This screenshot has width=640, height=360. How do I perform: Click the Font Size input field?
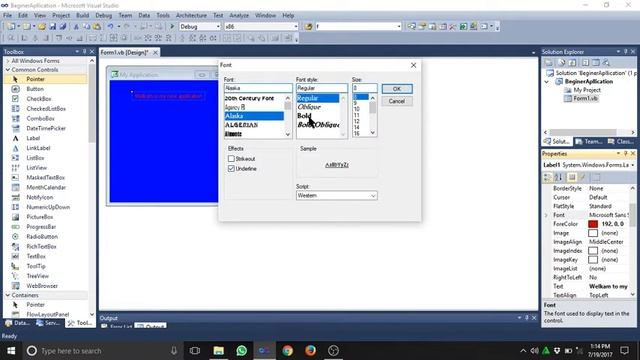click(x=364, y=88)
